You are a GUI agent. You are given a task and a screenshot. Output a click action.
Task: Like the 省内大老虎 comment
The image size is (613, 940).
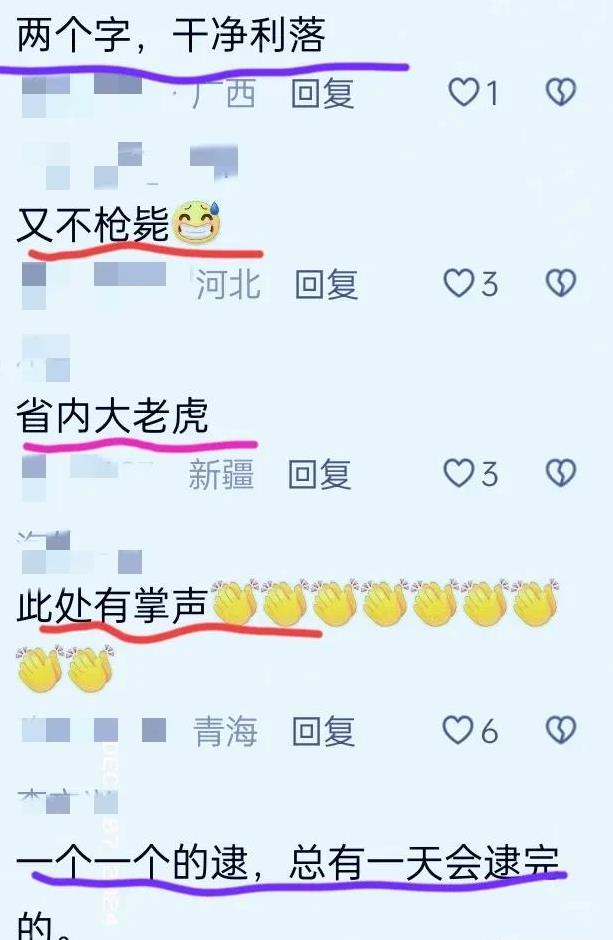click(459, 473)
